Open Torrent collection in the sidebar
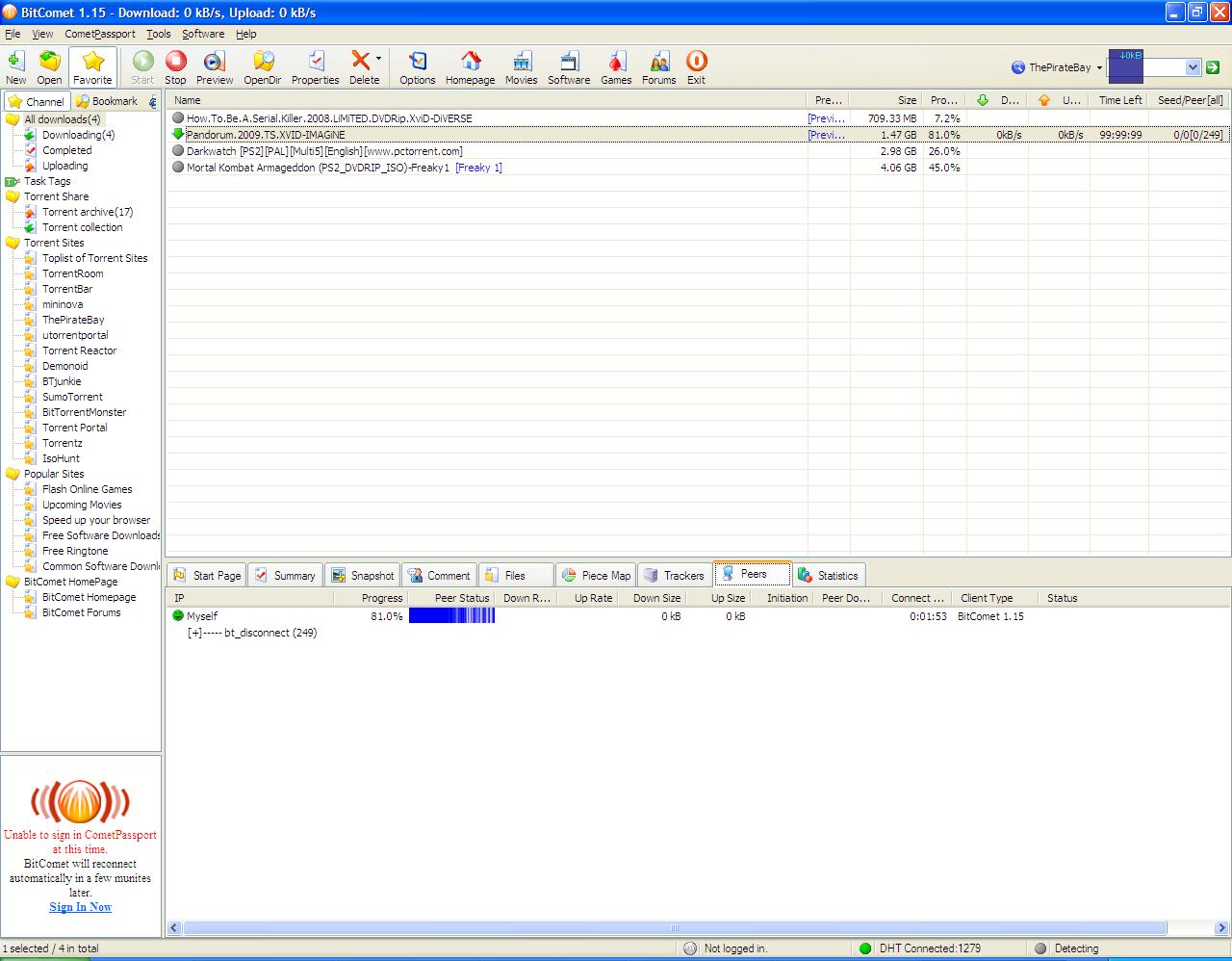This screenshot has height=961, width=1232. click(82, 227)
